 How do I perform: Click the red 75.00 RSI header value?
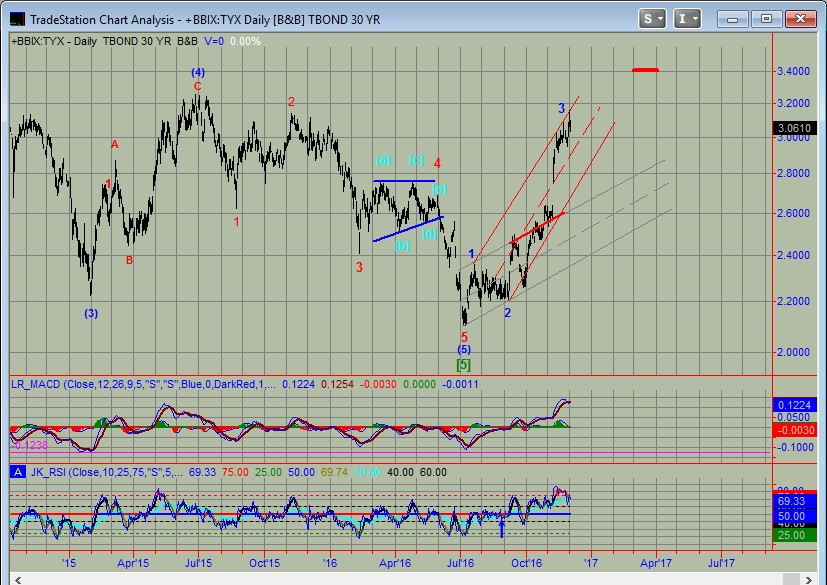click(x=235, y=472)
